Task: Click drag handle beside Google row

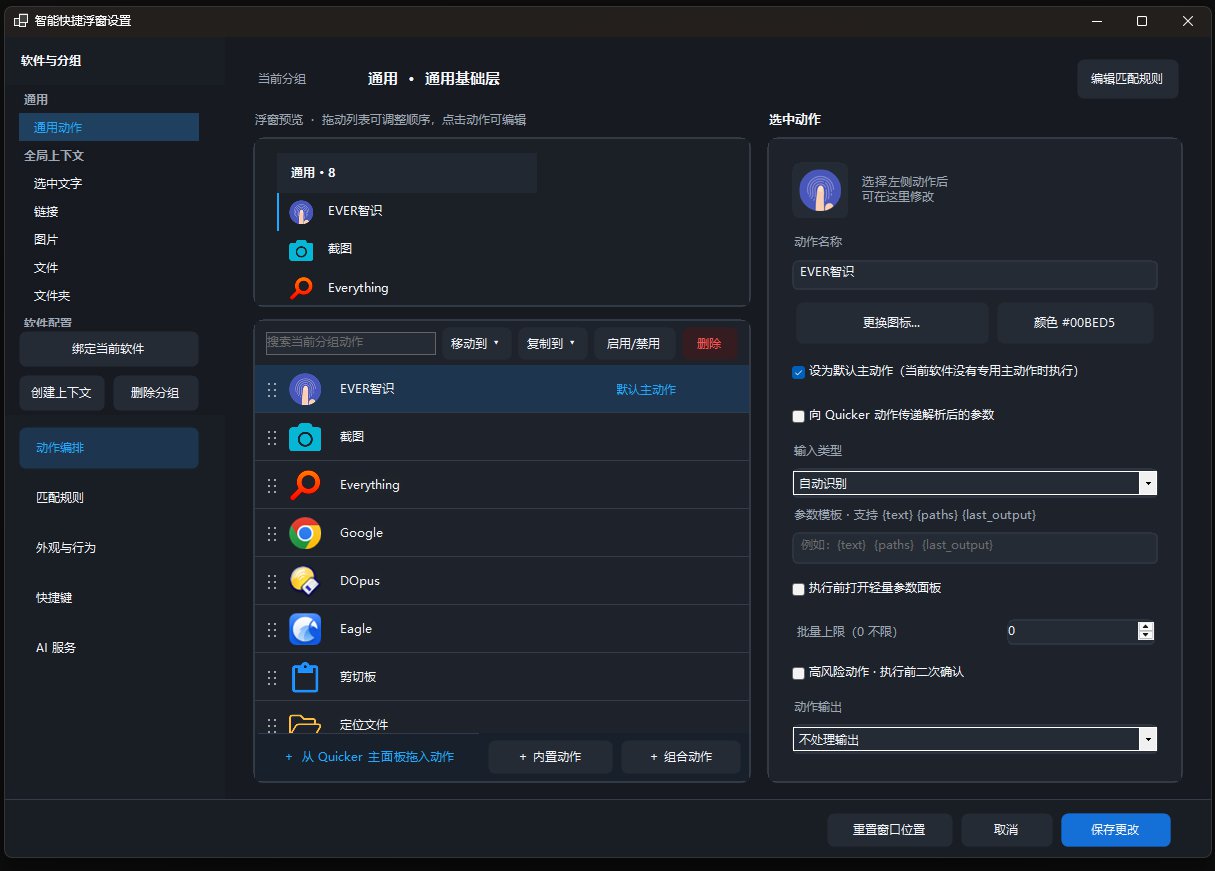Action: [x=272, y=533]
